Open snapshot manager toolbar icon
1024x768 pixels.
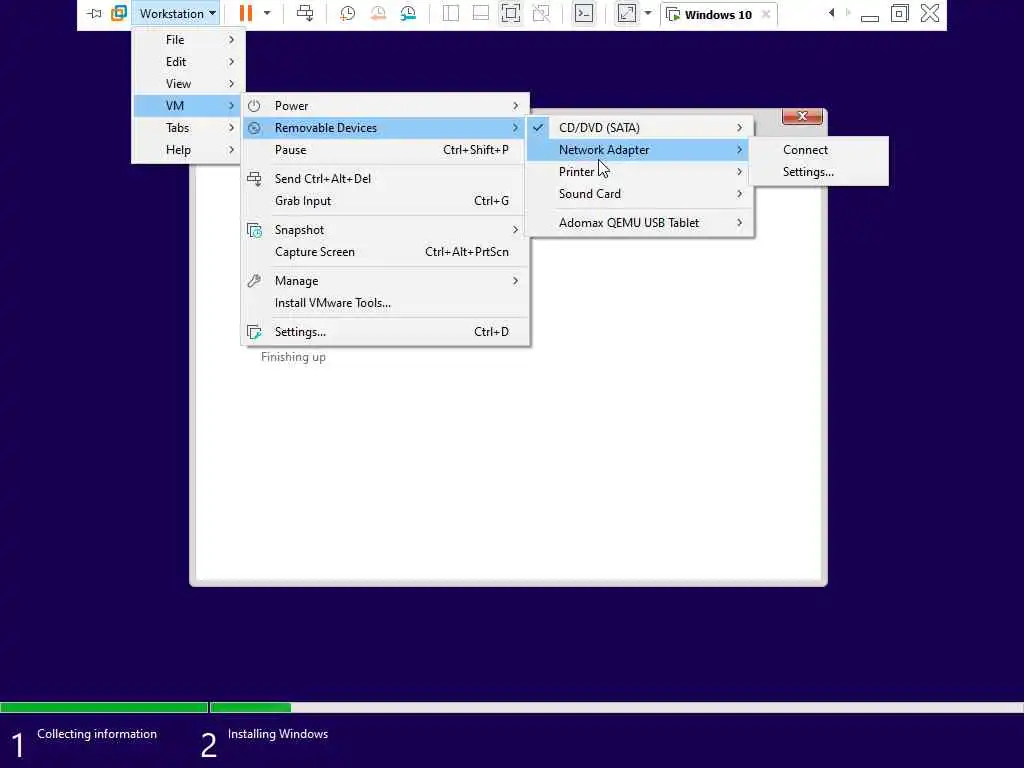click(408, 14)
